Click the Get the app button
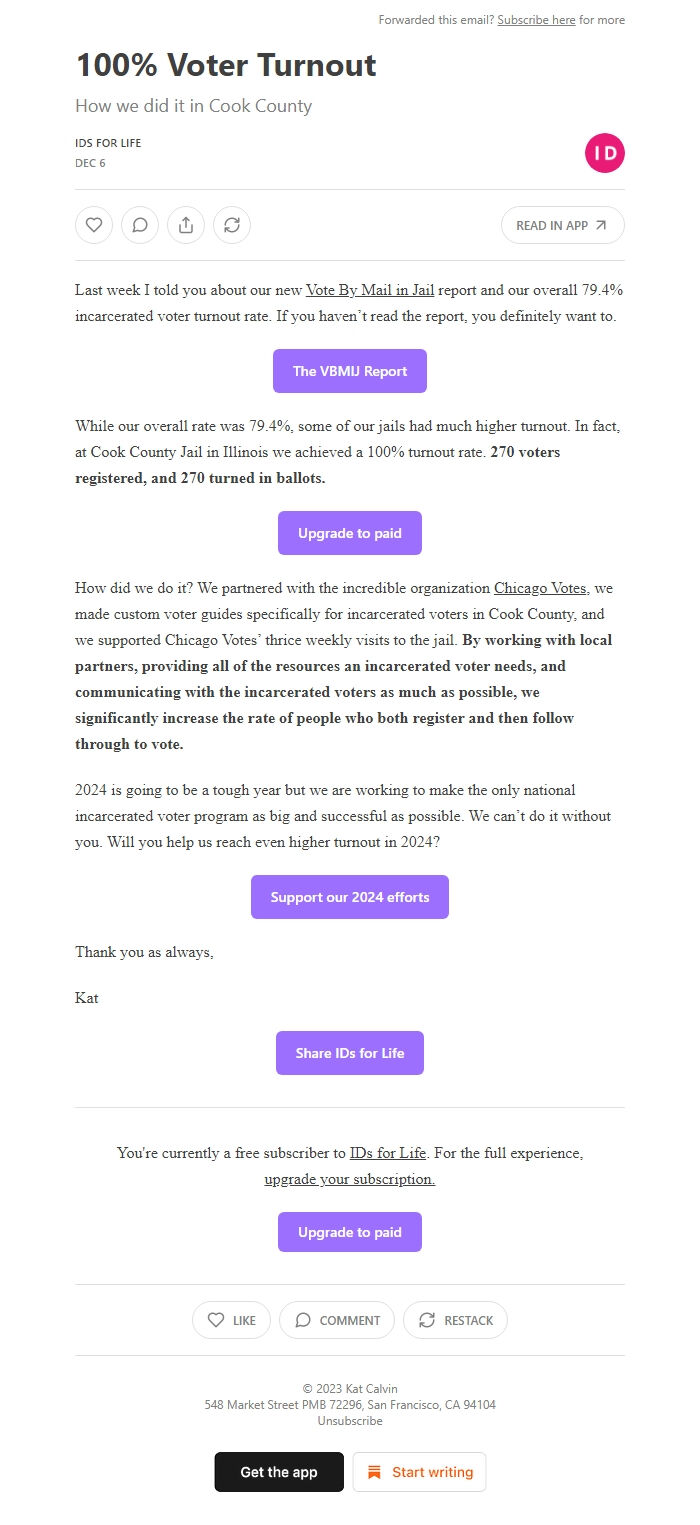Viewport: 700px width, 1525px height. (x=279, y=1471)
